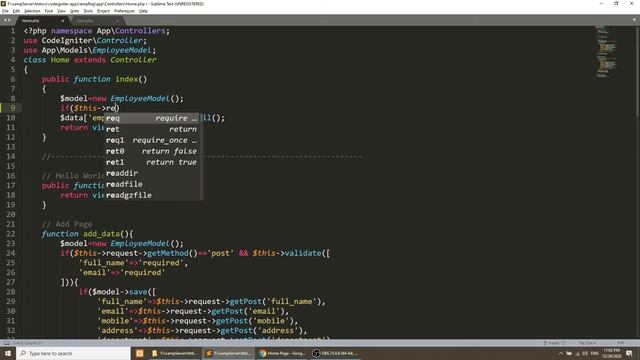Choose the 'ret1 return true' autocomplete suggestion
The width and height of the screenshot is (640, 360).
(151, 162)
